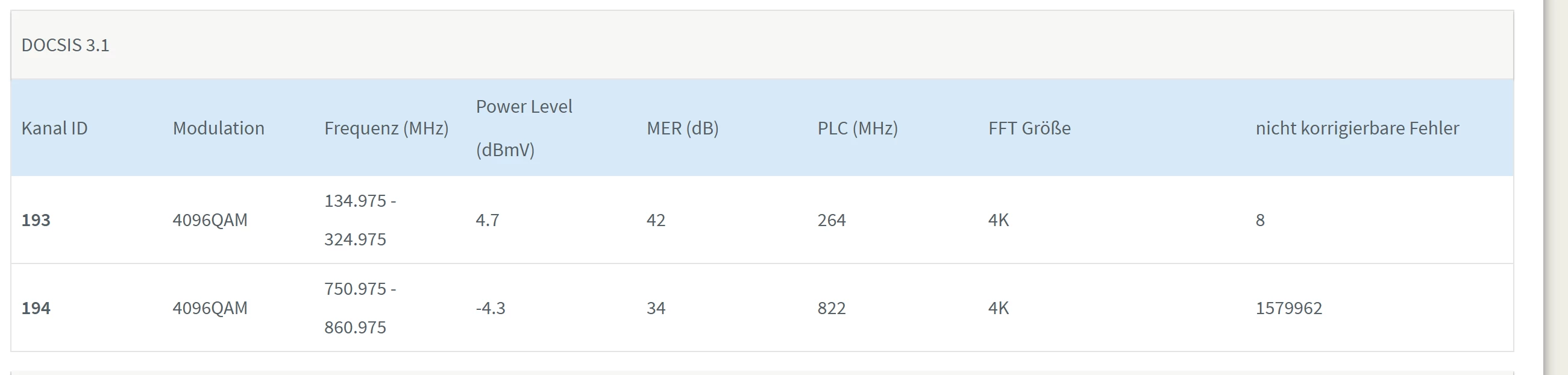1568x375 pixels.
Task: Click the Frequenz (MHz) column header
Action: pyautogui.click(x=386, y=128)
